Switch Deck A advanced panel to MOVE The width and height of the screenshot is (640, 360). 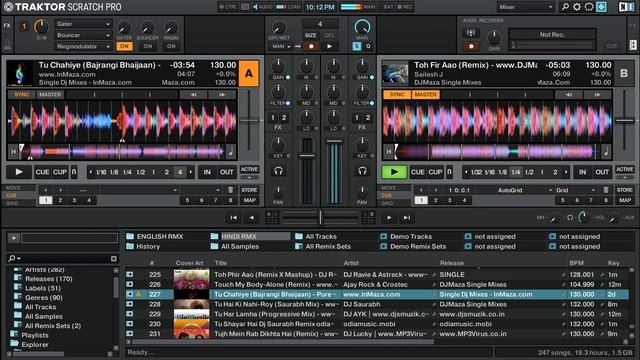[x=13, y=188]
